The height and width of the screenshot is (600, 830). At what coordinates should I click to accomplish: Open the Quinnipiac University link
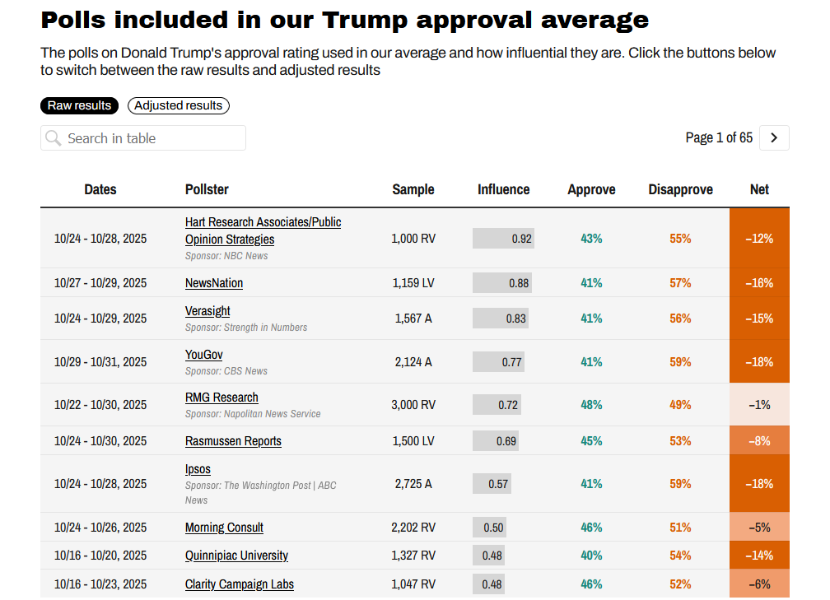click(236, 556)
